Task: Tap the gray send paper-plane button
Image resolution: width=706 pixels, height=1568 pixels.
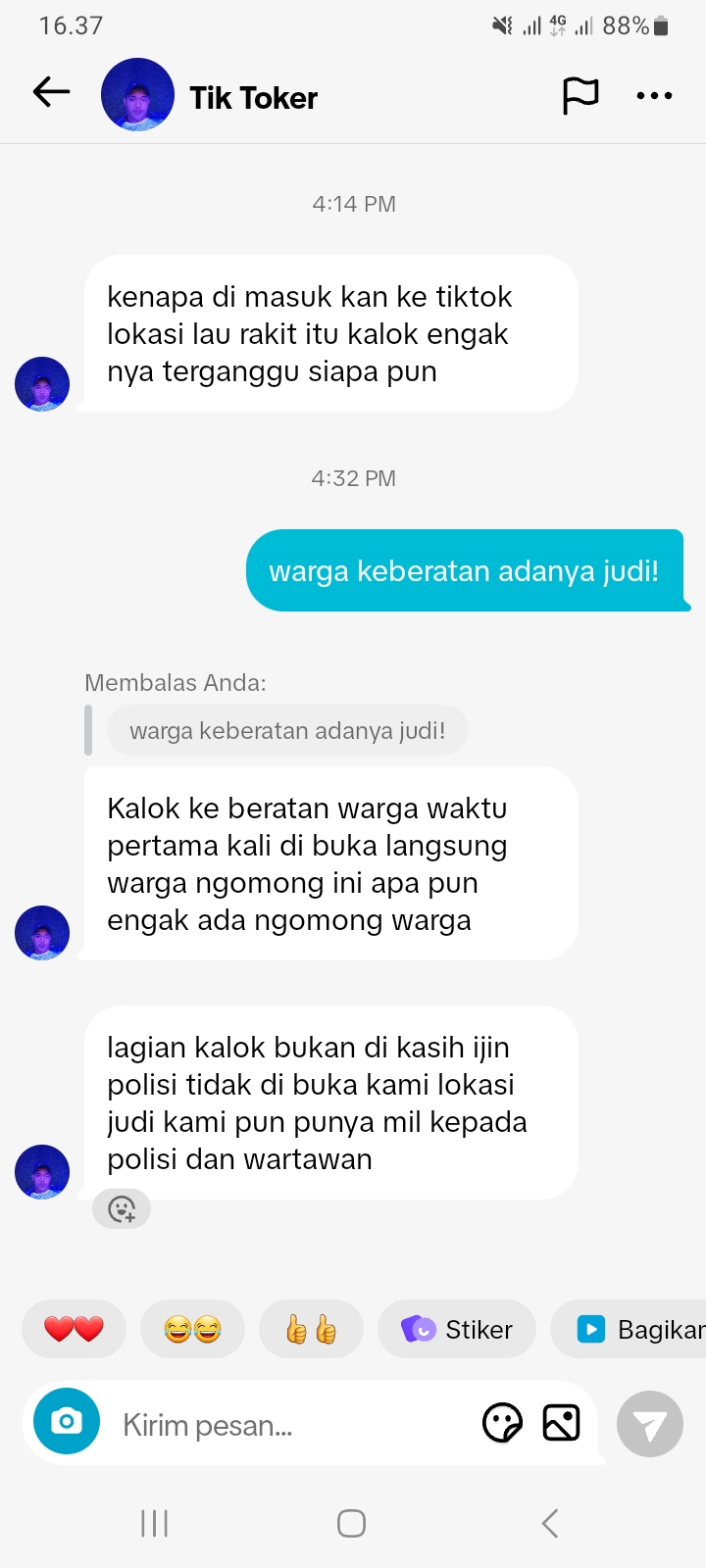Action: point(650,1424)
